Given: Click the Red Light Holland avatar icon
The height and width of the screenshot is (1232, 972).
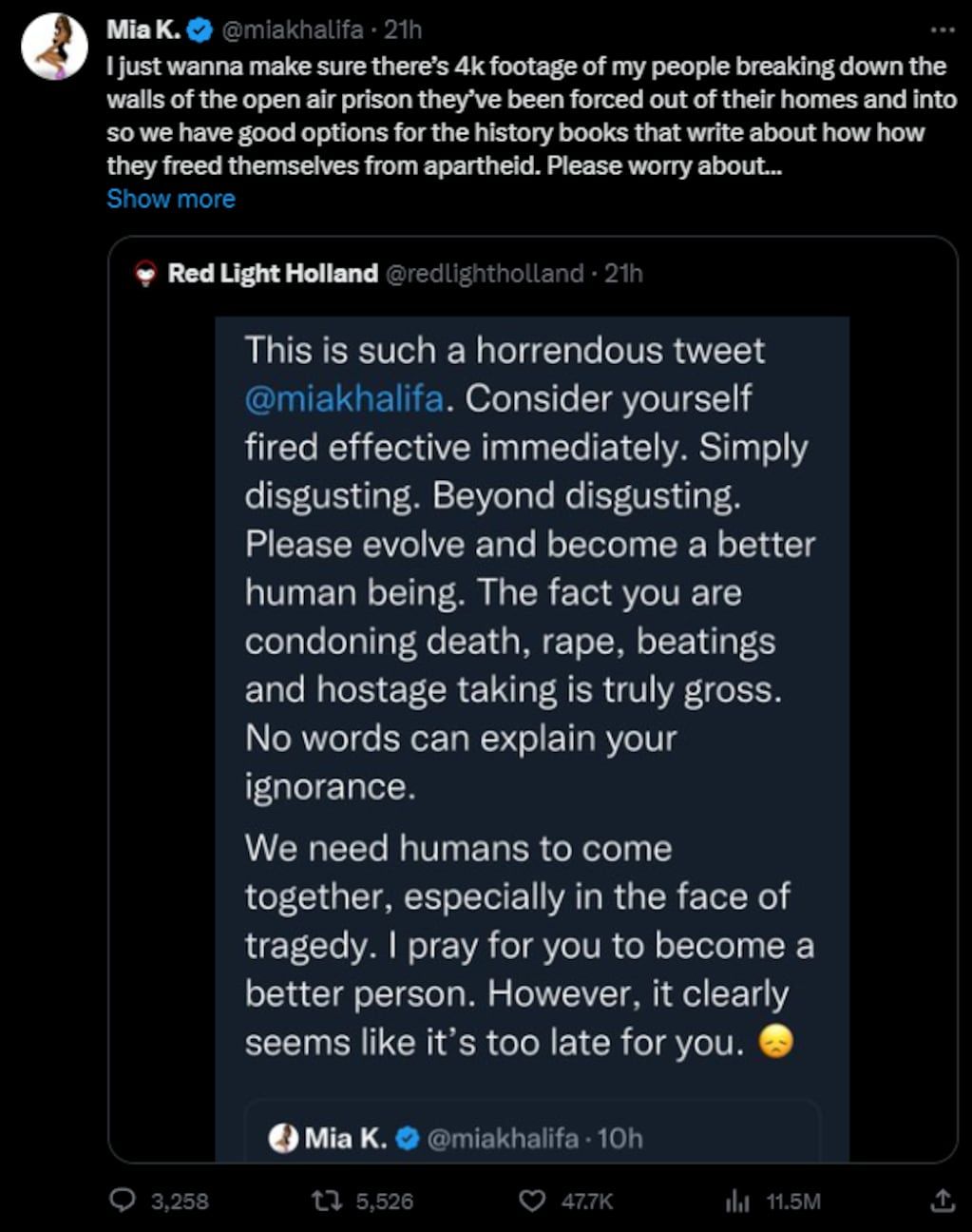Looking at the screenshot, I should pos(145,274).
